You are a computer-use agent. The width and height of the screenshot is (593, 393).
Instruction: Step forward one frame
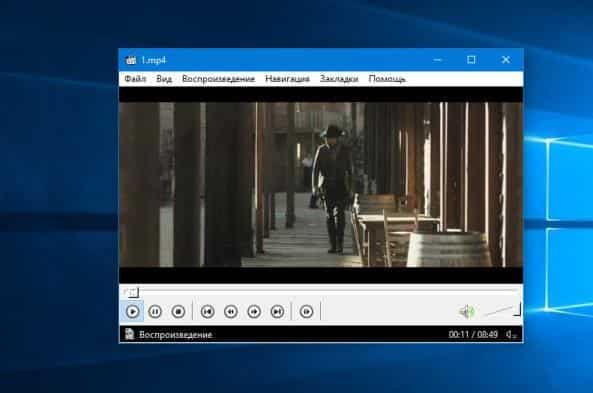pyautogui.click(x=306, y=312)
